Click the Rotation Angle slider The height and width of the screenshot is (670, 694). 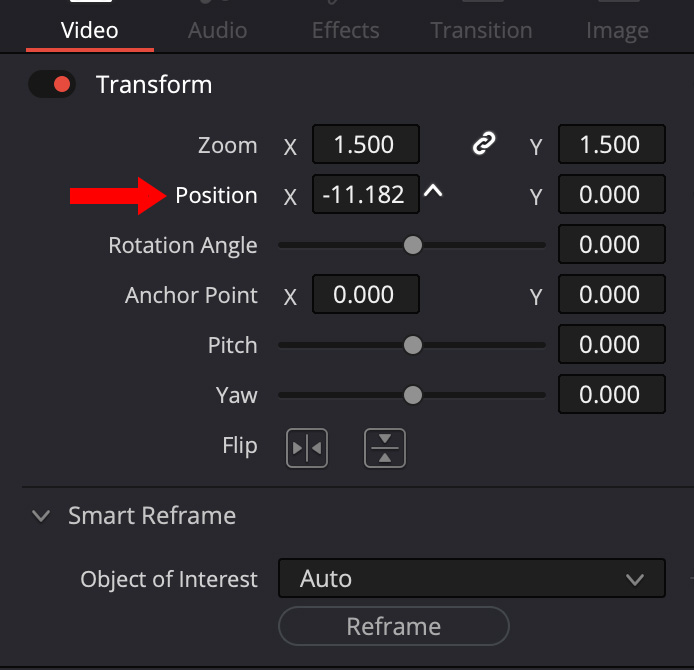point(412,245)
